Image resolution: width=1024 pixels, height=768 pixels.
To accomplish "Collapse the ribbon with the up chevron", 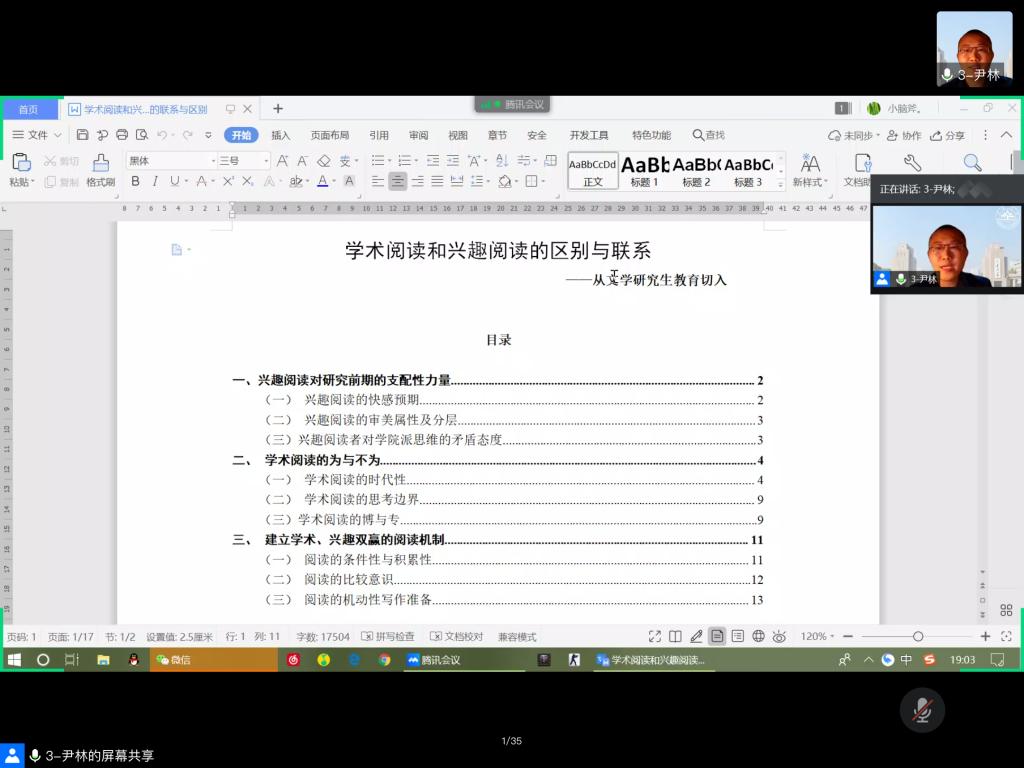I will 1006,135.
